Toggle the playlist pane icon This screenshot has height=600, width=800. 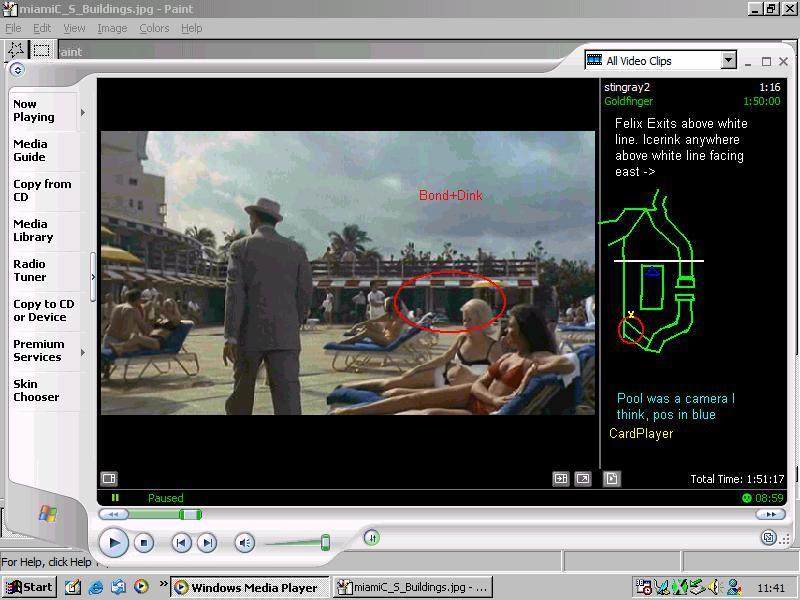(x=612, y=479)
